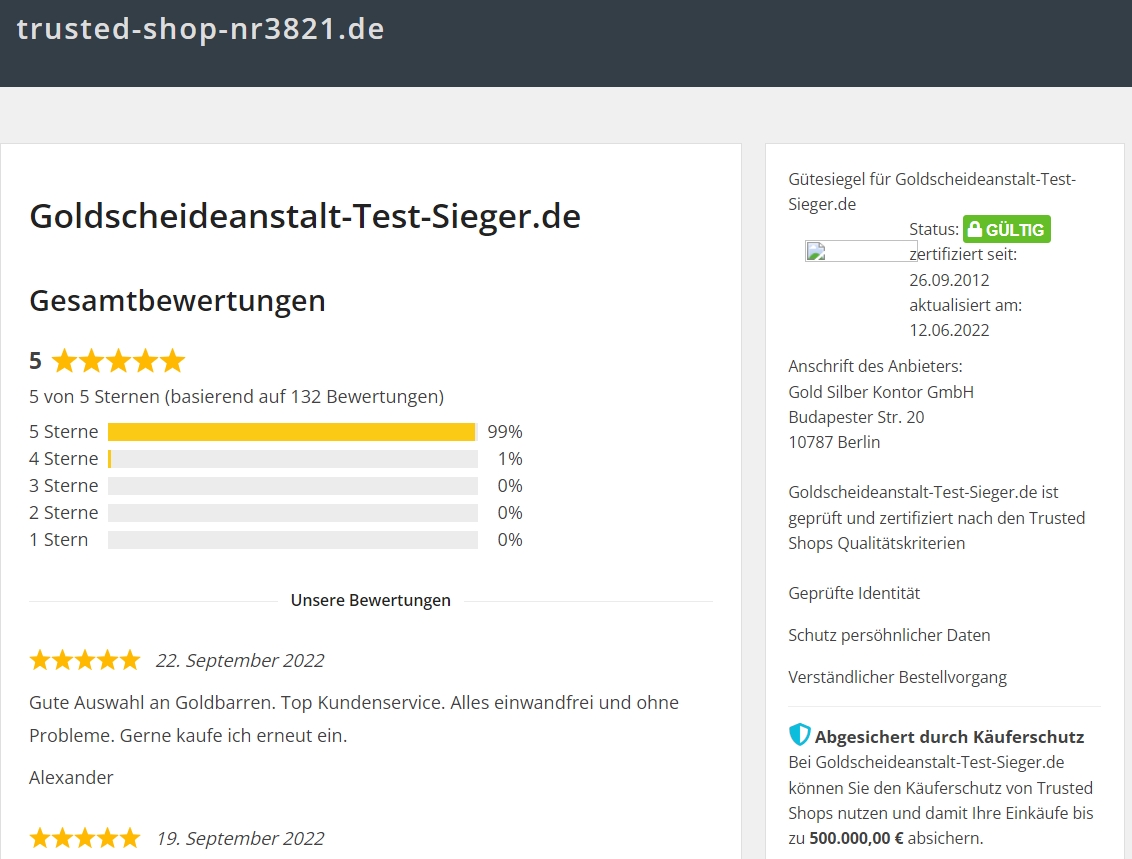1132x859 pixels.
Task: Click the 4 Sterne rating bar
Action: [292, 459]
